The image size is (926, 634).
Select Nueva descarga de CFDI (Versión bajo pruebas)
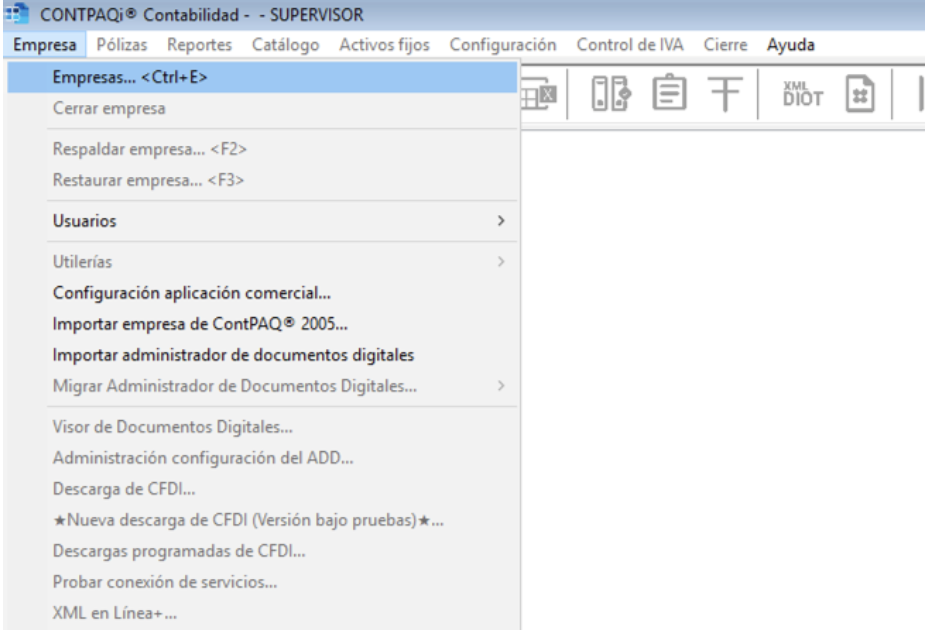262,520
